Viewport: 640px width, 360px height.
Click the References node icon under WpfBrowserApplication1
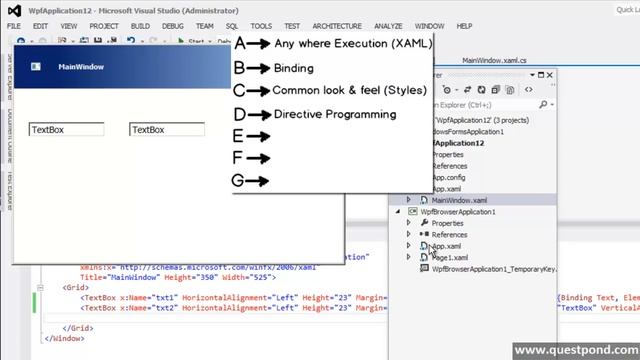tap(424, 234)
